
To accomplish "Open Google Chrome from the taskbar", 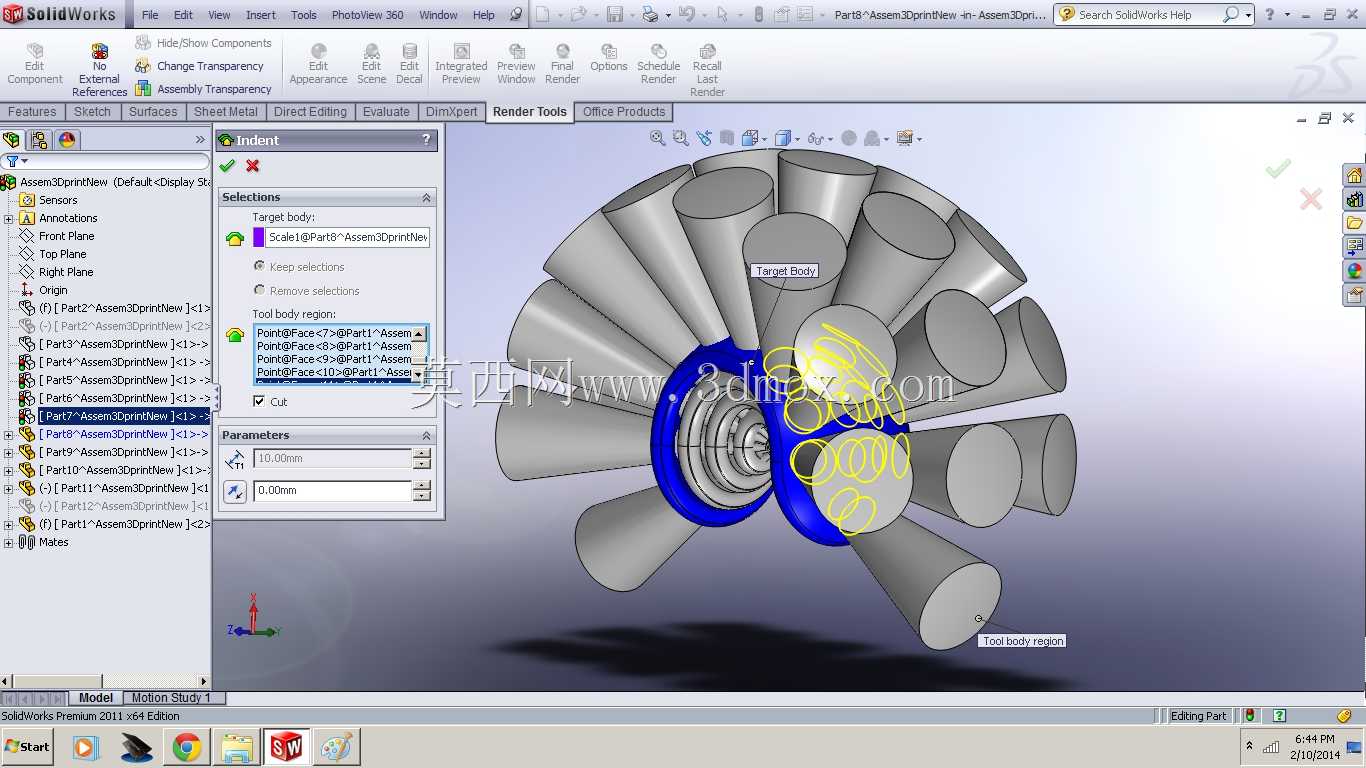I will (187, 747).
